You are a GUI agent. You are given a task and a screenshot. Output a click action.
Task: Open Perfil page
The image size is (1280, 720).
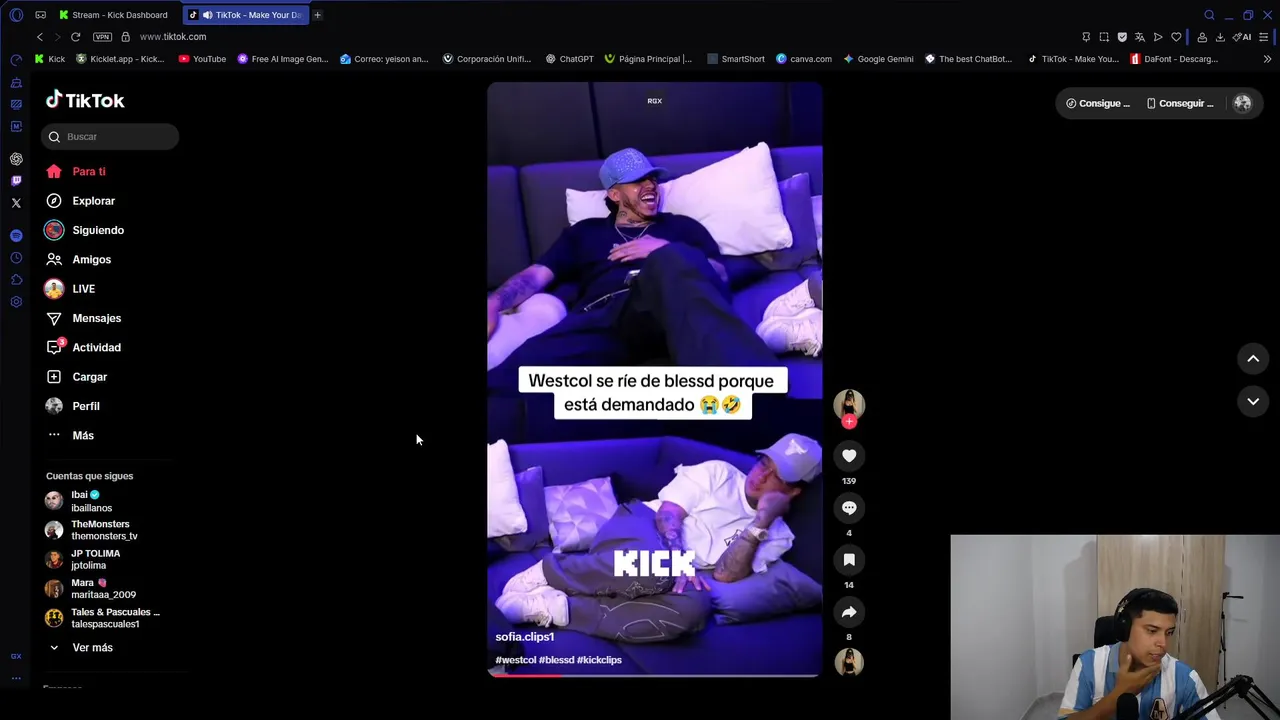pos(73,406)
